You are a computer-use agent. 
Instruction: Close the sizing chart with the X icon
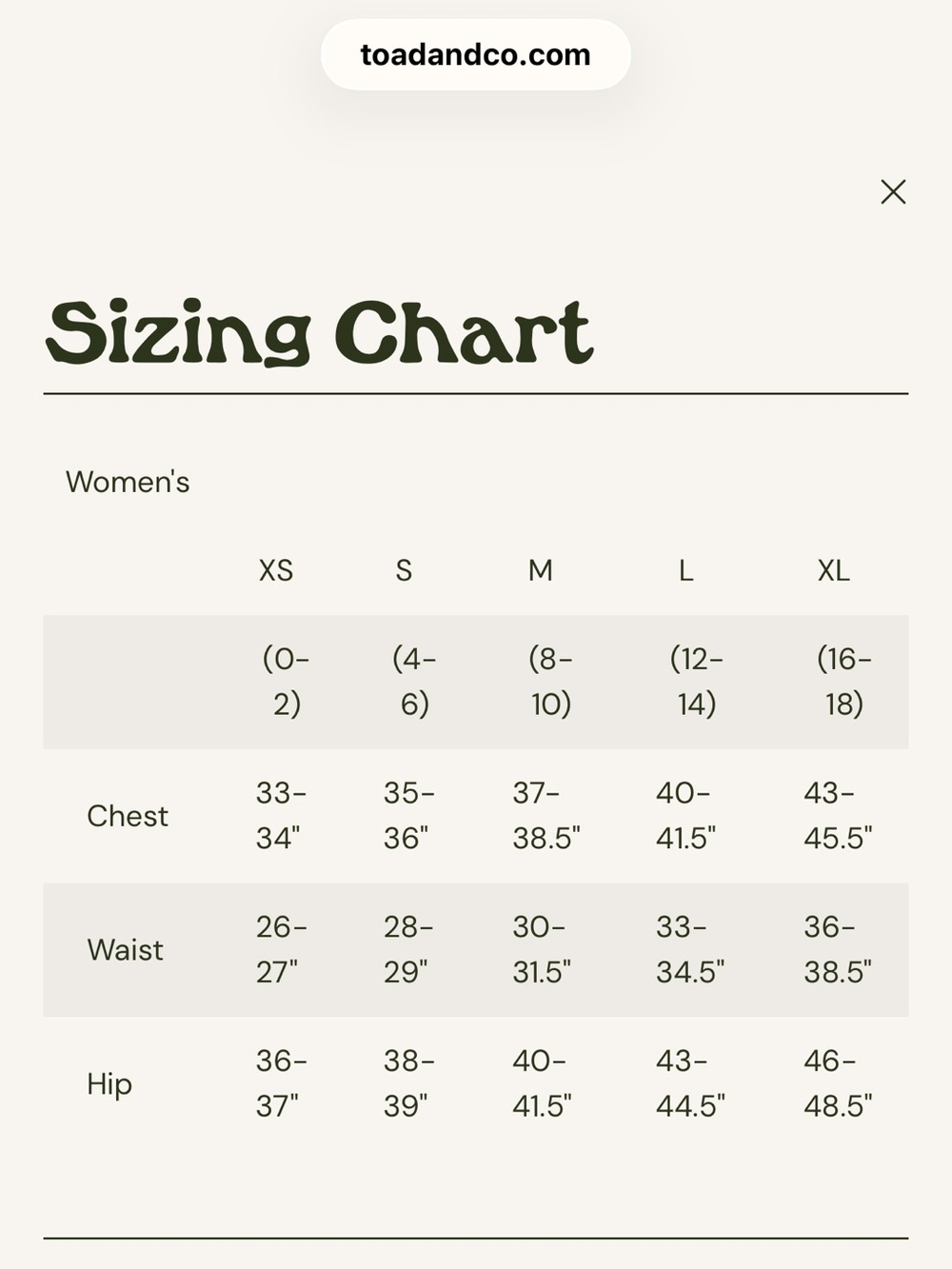893,192
